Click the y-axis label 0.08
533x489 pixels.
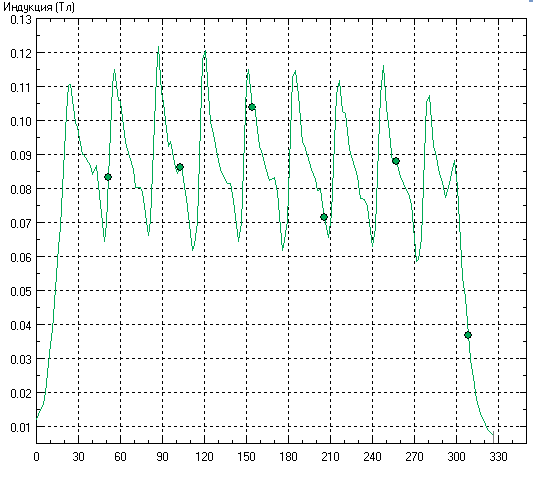click(21, 189)
